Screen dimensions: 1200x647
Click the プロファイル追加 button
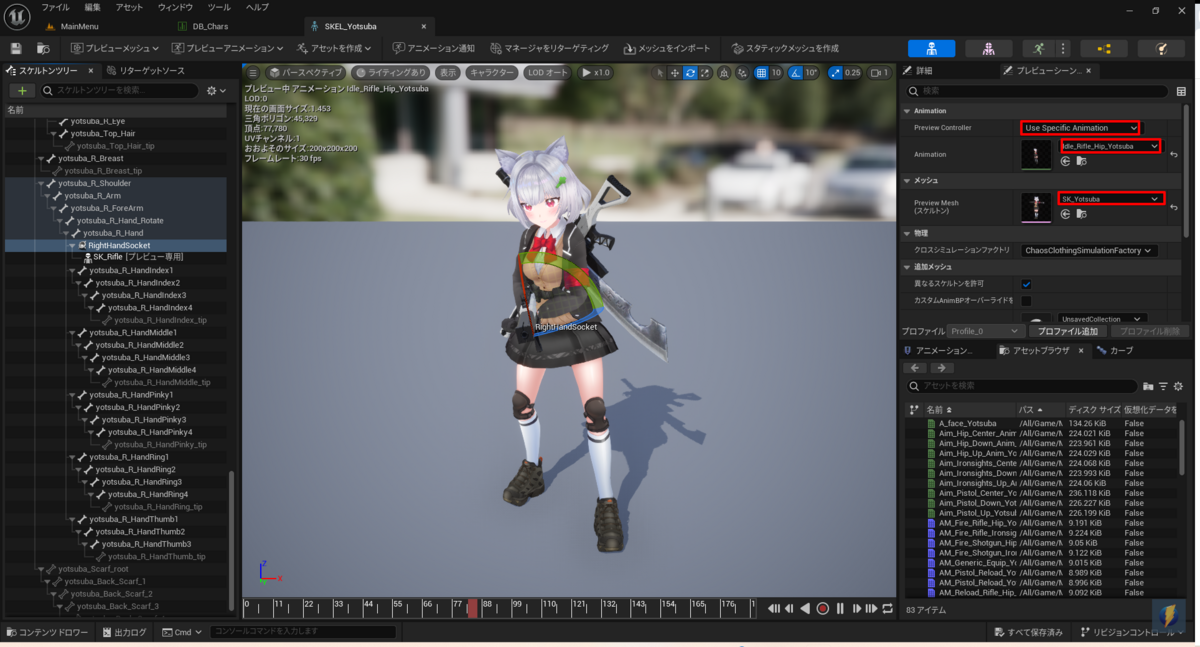1067,331
